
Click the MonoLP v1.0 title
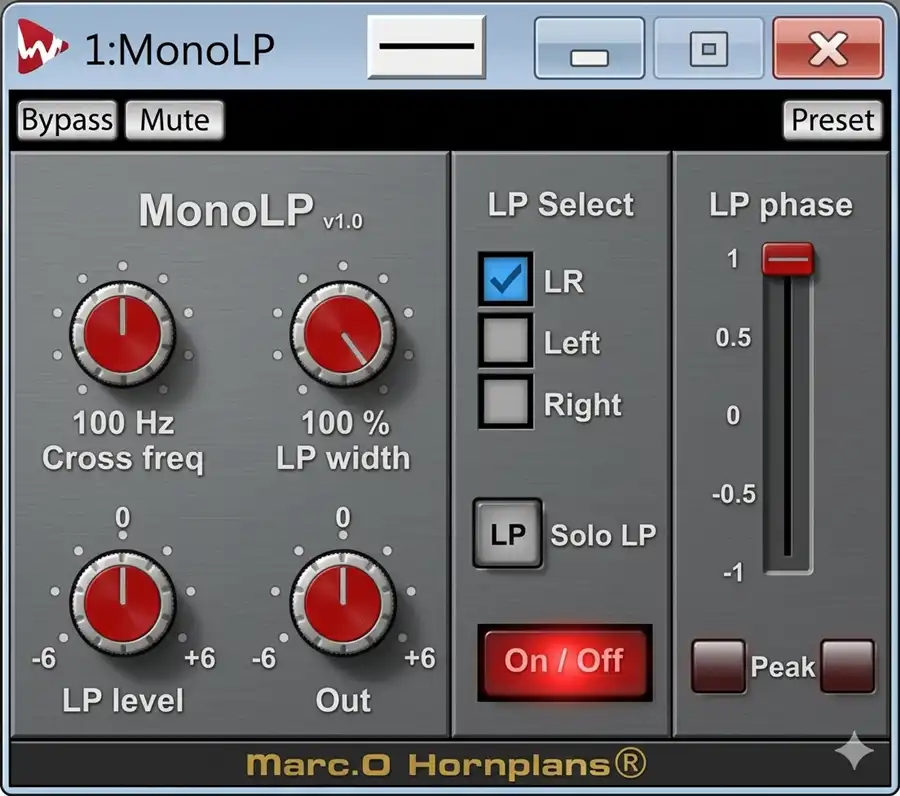[x=251, y=211]
